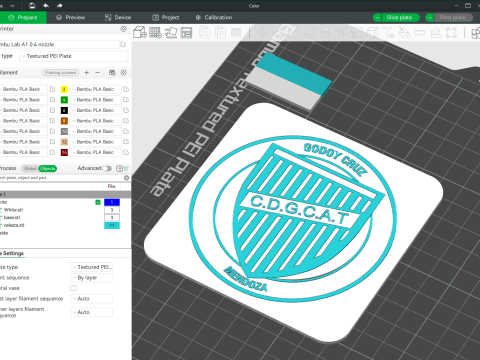Edit preset for filament 2
The image size is (480, 360).
click(x=126, y=89)
